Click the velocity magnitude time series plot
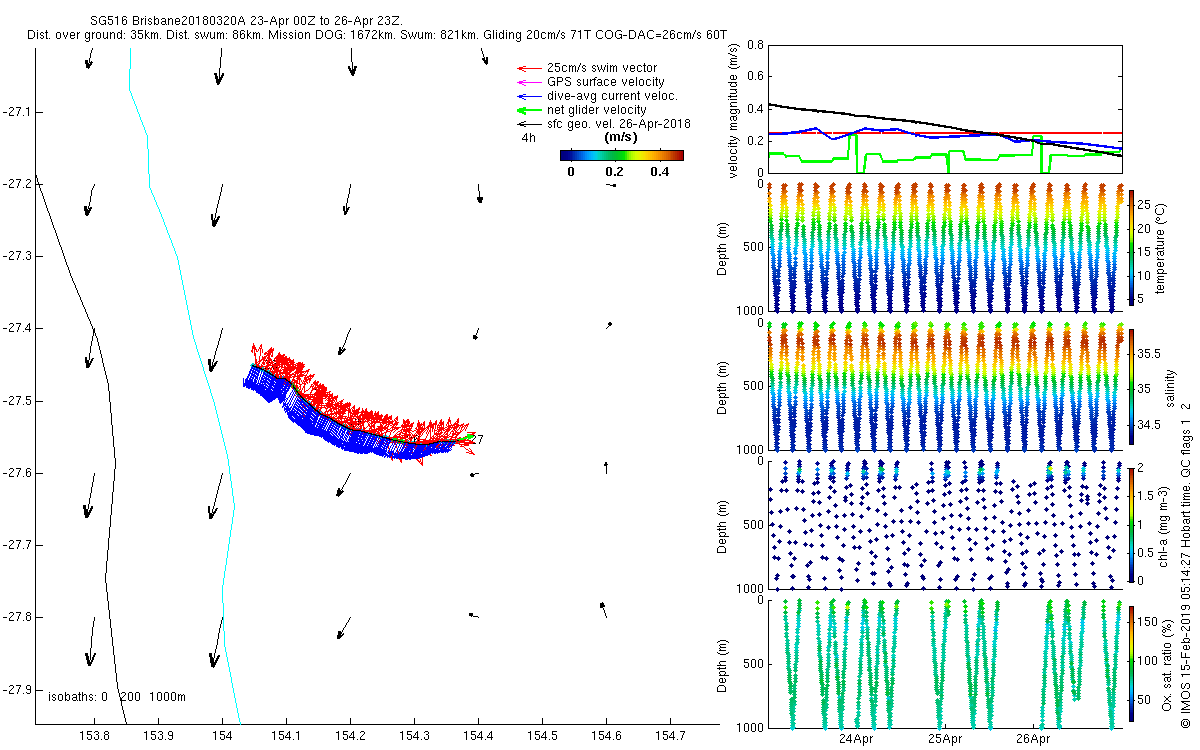This screenshot has height=750, width=1200. pyautogui.click(x=945, y=109)
